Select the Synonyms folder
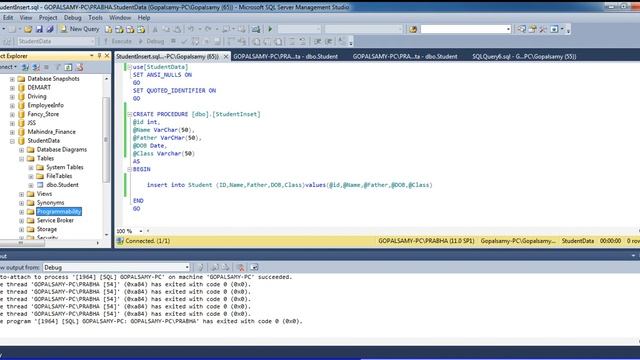640x360 pixels. coord(50,203)
